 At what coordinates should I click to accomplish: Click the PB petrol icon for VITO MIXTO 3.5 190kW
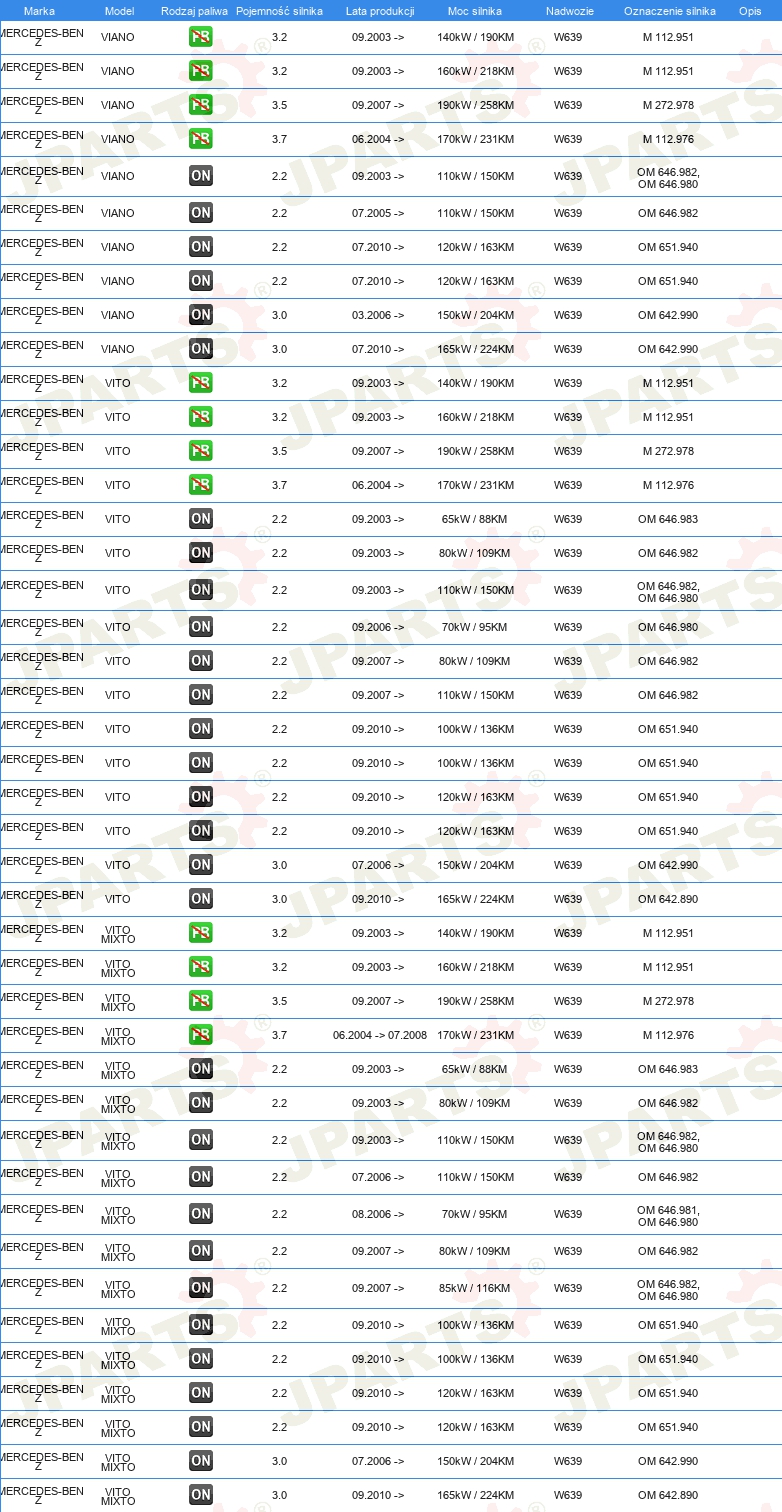pyautogui.click(x=201, y=1001)
